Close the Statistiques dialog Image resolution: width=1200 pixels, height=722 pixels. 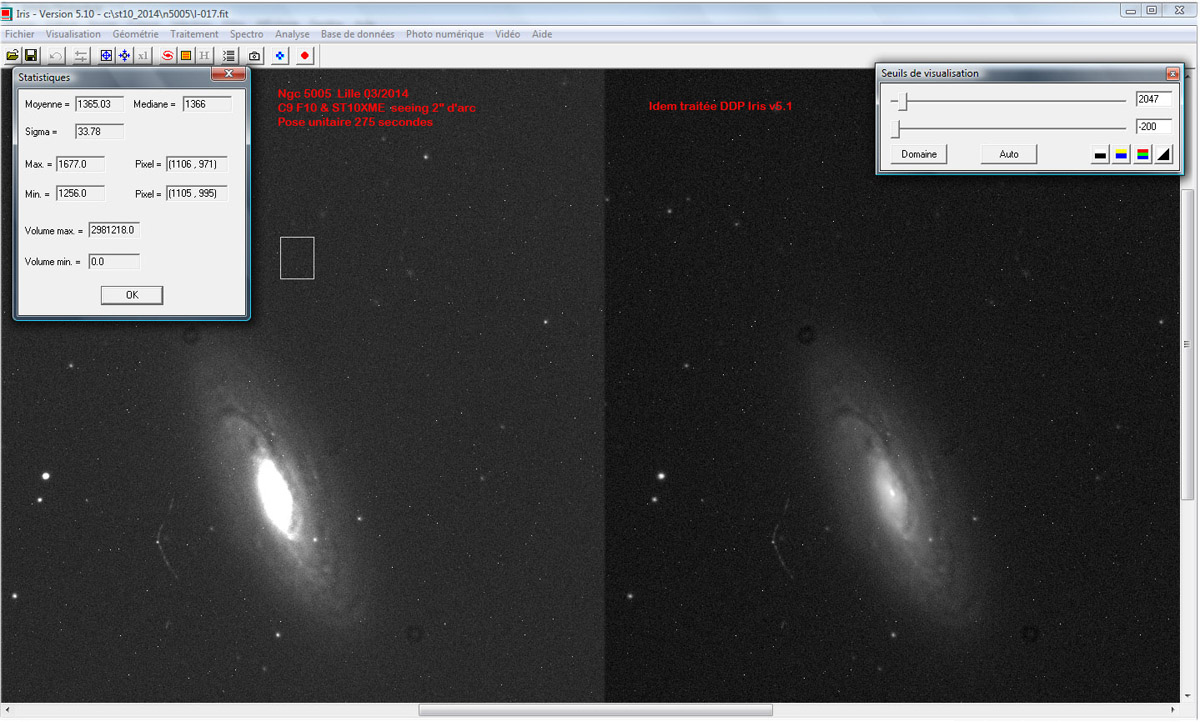(228, 75)
